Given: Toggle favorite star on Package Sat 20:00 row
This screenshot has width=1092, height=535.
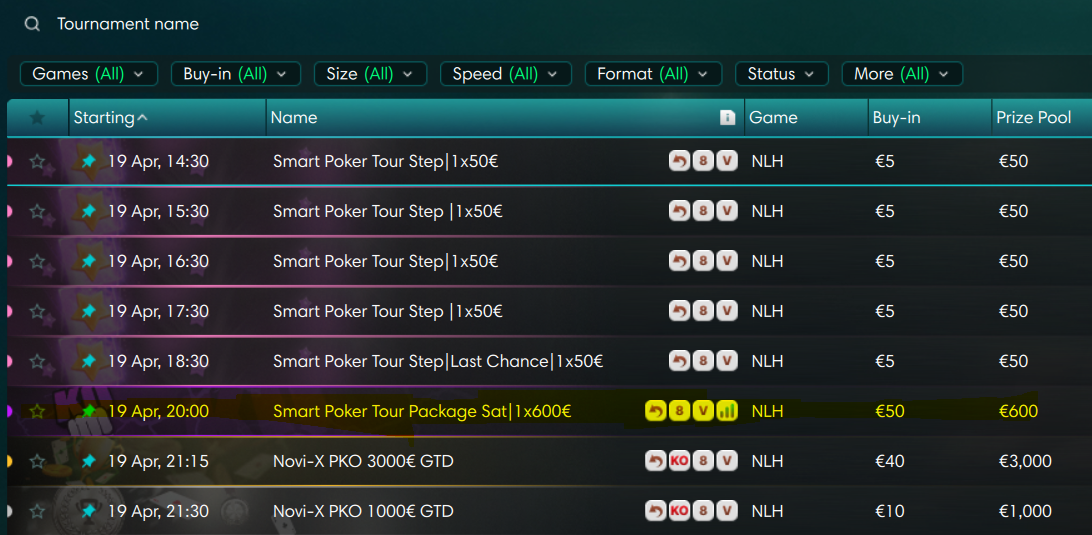Looking at the screenshot, I should 37,411.
